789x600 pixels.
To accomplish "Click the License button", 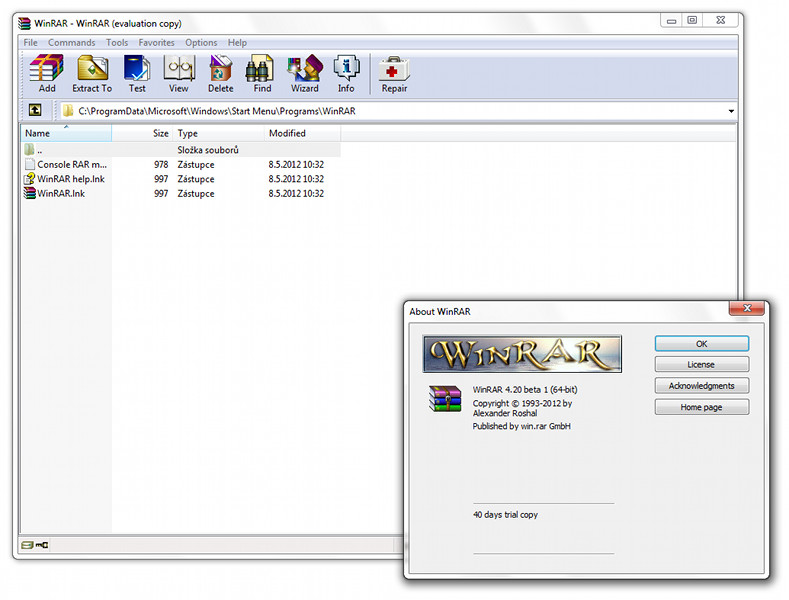I will (701, 364).
